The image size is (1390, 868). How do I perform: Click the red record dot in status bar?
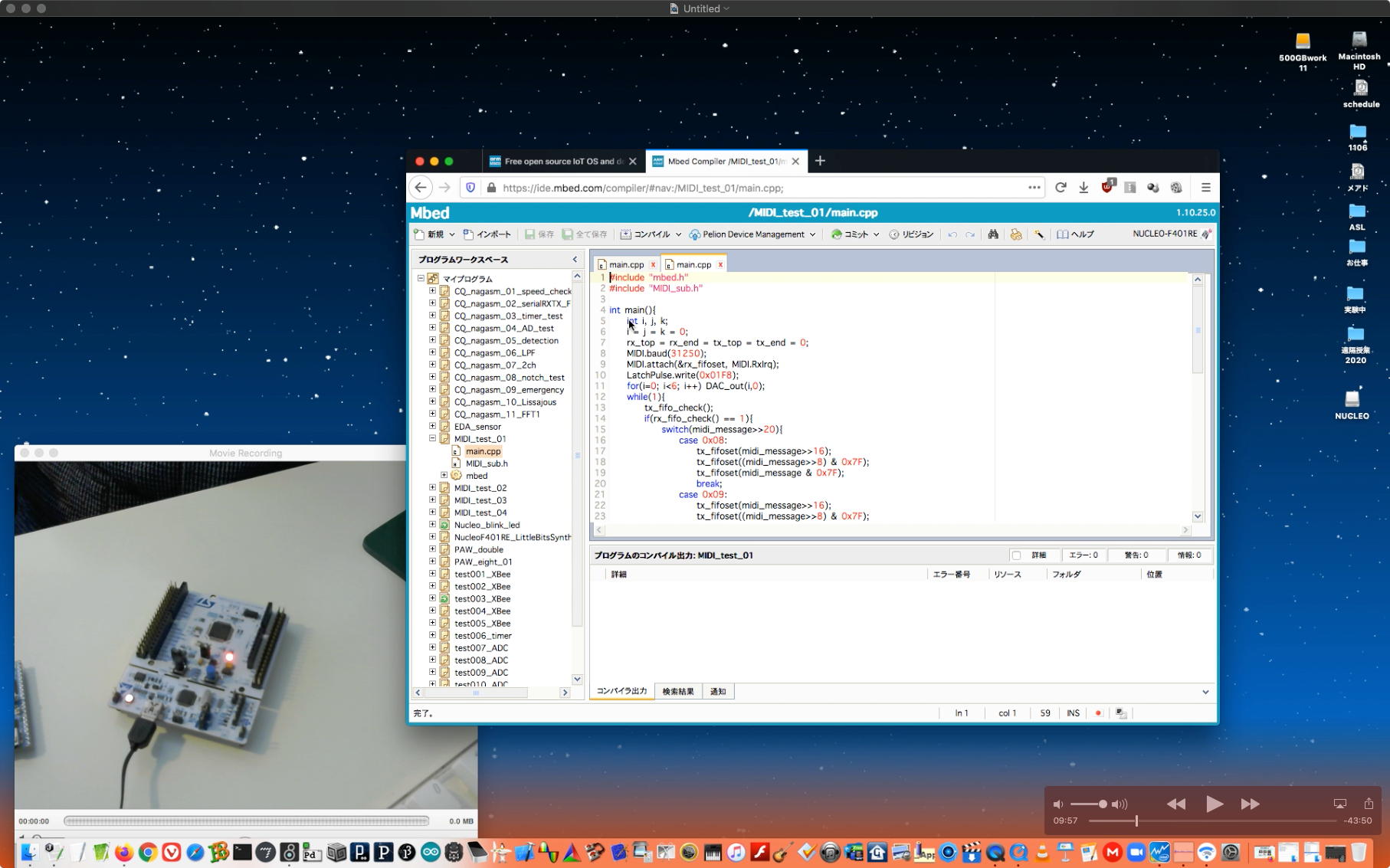point(1098,713)
